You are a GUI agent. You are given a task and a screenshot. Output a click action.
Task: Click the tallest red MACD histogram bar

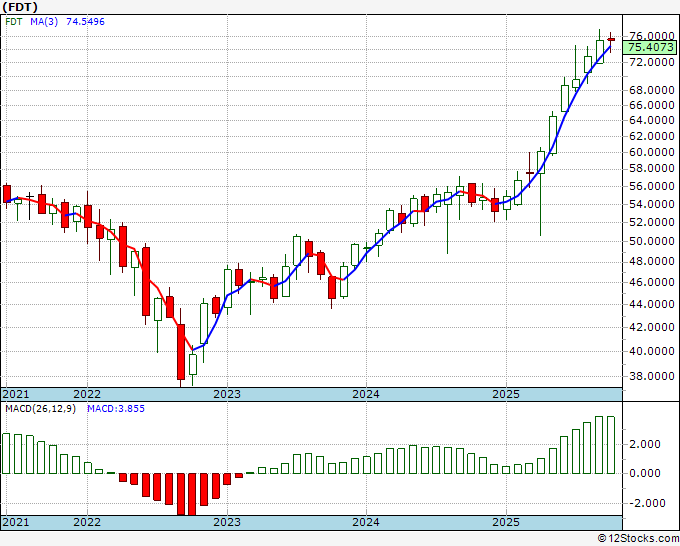coord(181,494)
